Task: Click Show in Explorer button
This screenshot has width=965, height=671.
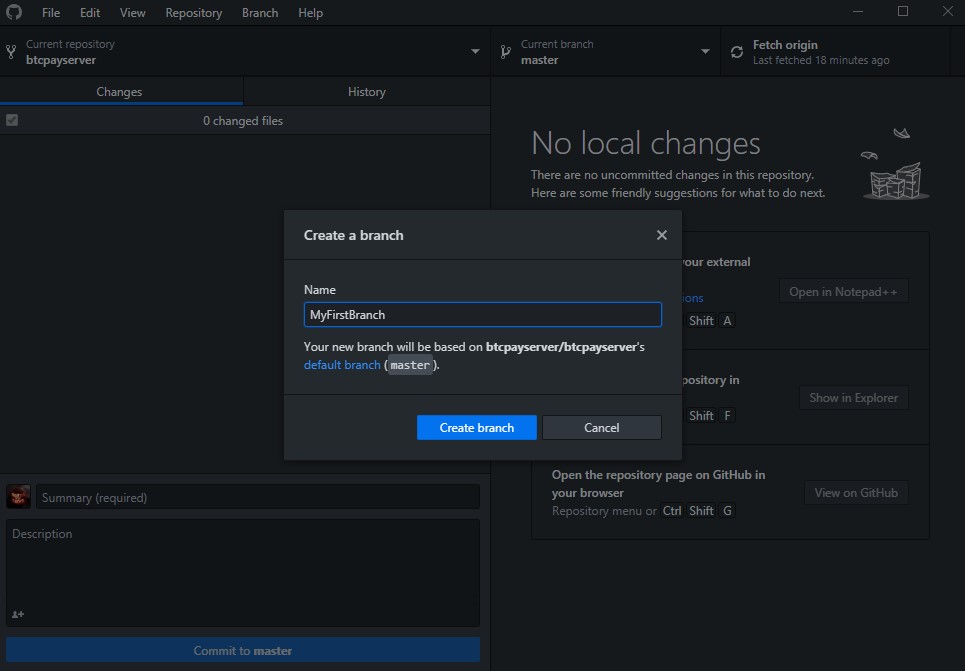Action: point(853,398)
